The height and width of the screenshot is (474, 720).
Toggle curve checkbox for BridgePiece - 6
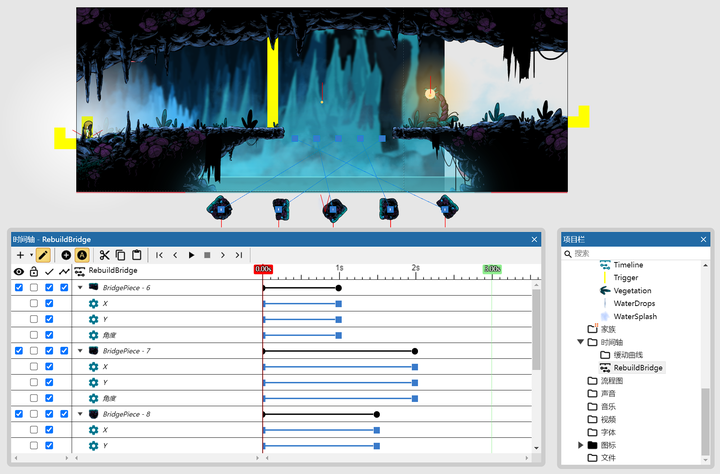[x=64, y=288]
